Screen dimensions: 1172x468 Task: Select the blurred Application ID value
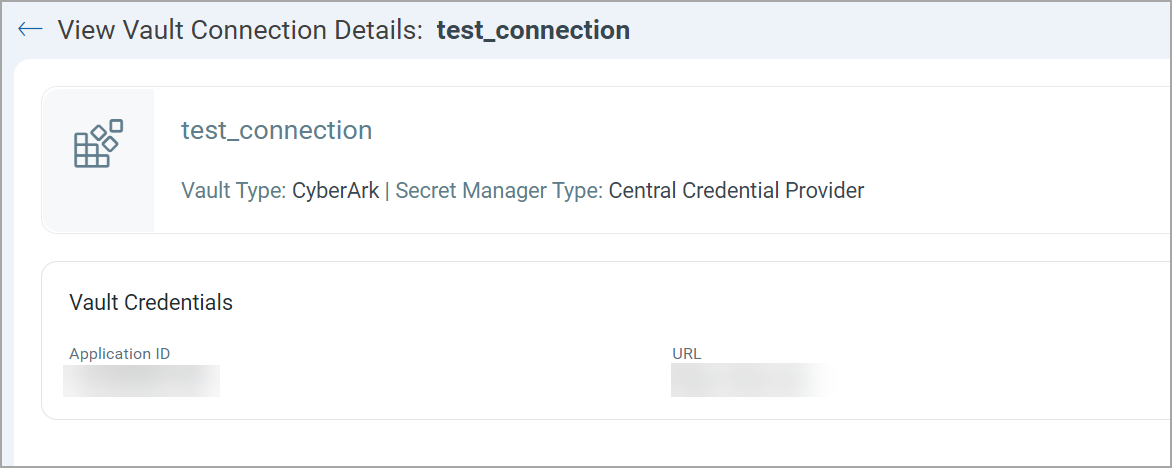[x=141, y=381]
